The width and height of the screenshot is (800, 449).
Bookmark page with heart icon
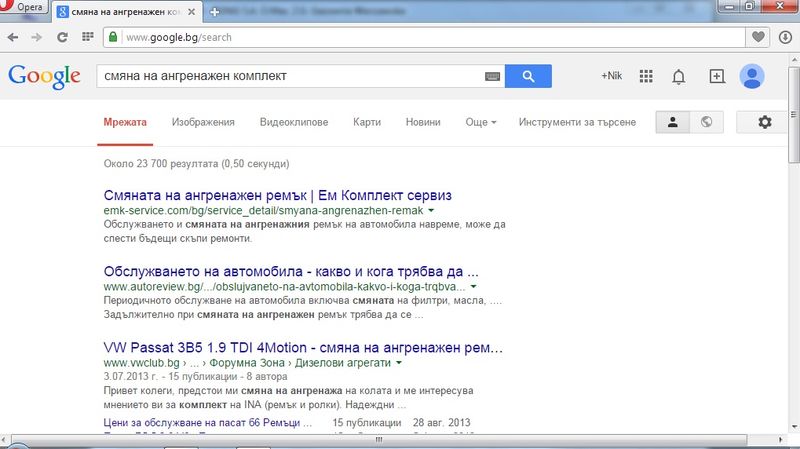pyautogui.click(x=759, y=37)
